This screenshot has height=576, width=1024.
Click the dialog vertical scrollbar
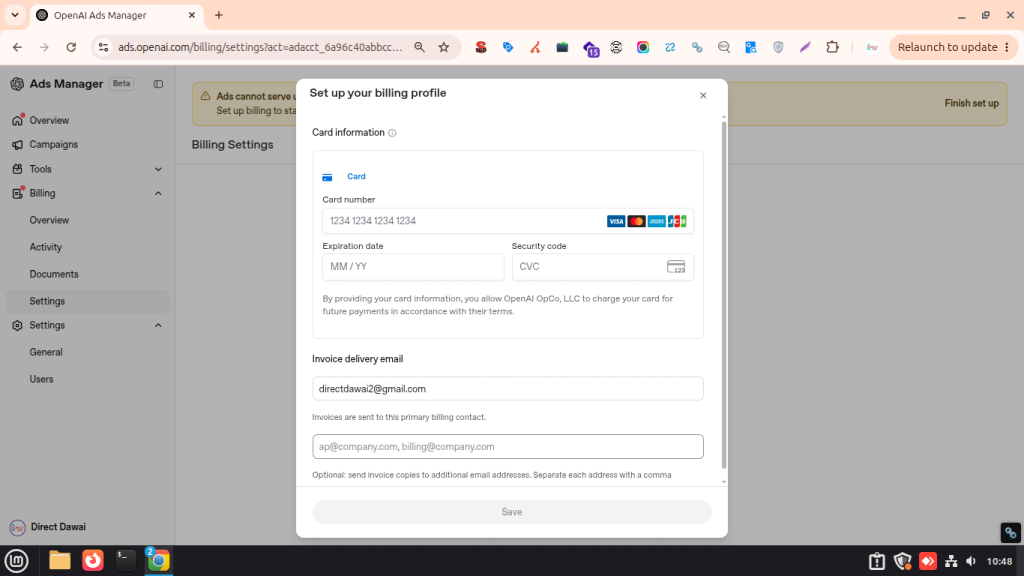724,294
